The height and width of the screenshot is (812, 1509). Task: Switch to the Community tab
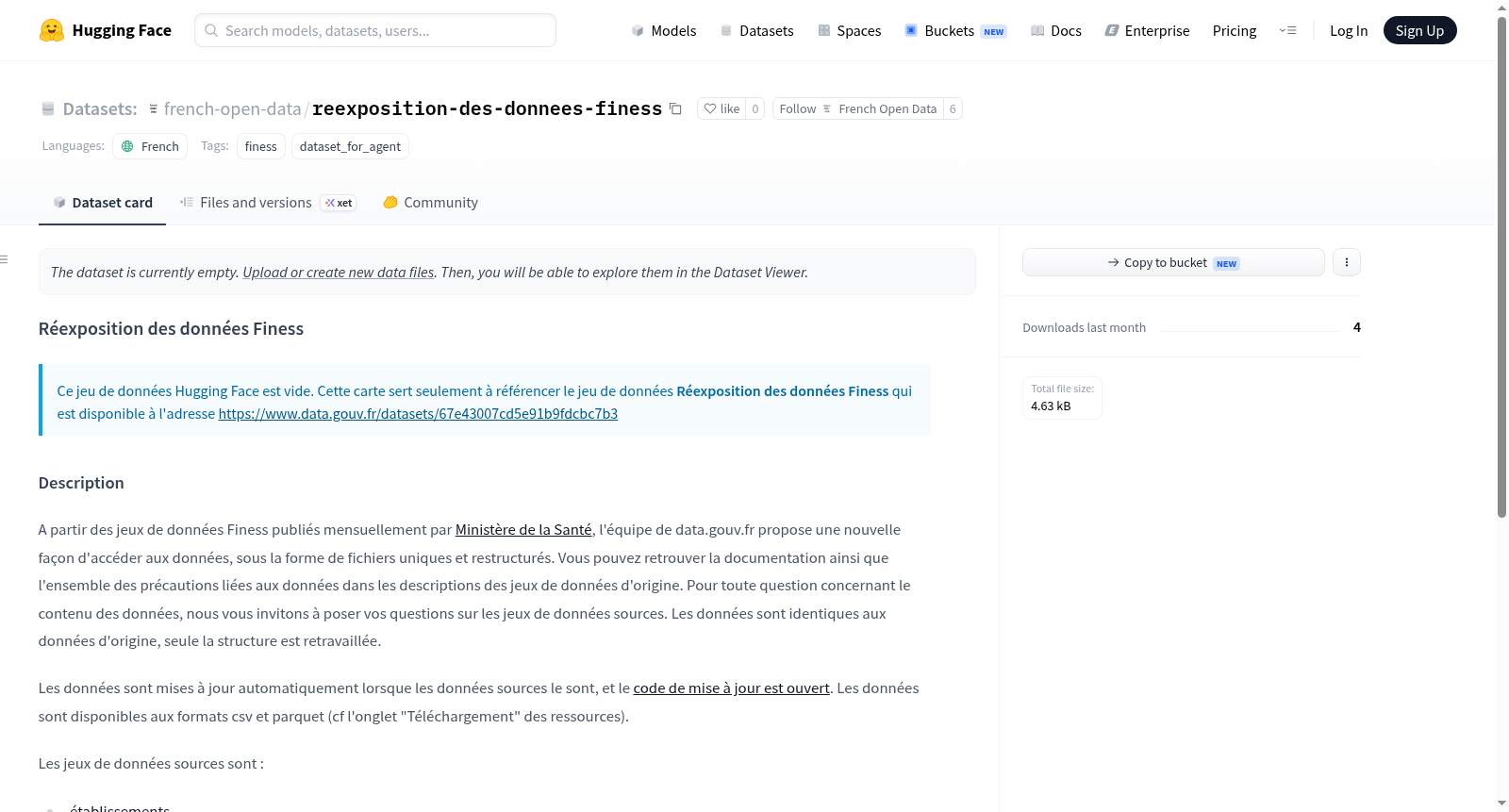click(x=430, y=202)
